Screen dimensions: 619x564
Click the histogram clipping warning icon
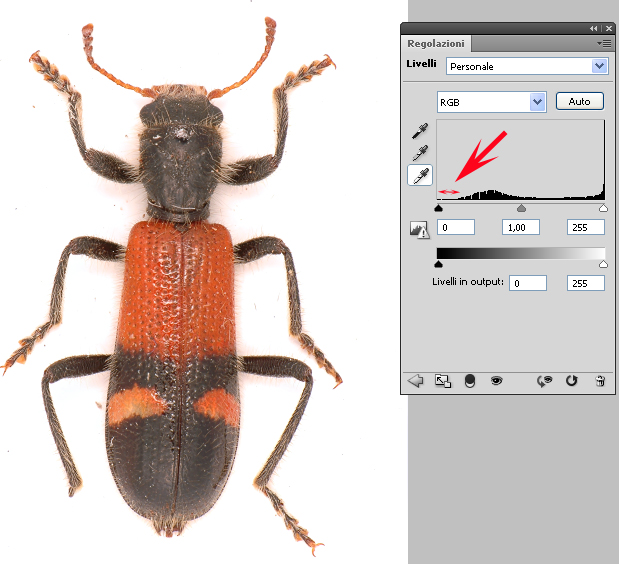[420, 229]
